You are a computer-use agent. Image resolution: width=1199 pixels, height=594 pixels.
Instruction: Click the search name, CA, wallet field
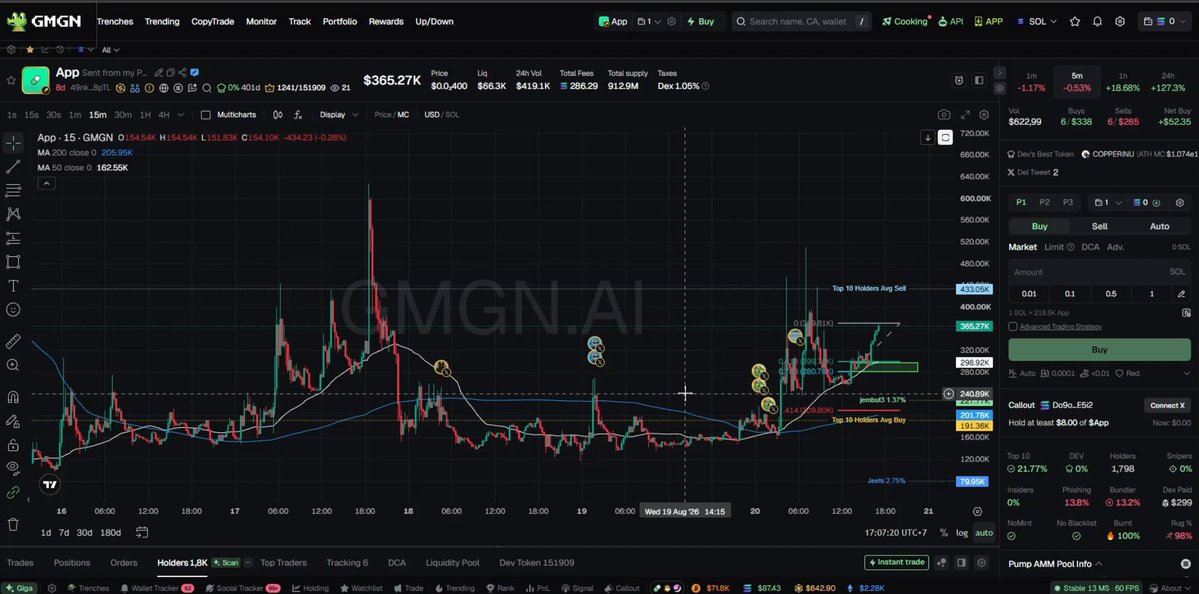click(x=801, y=21)
